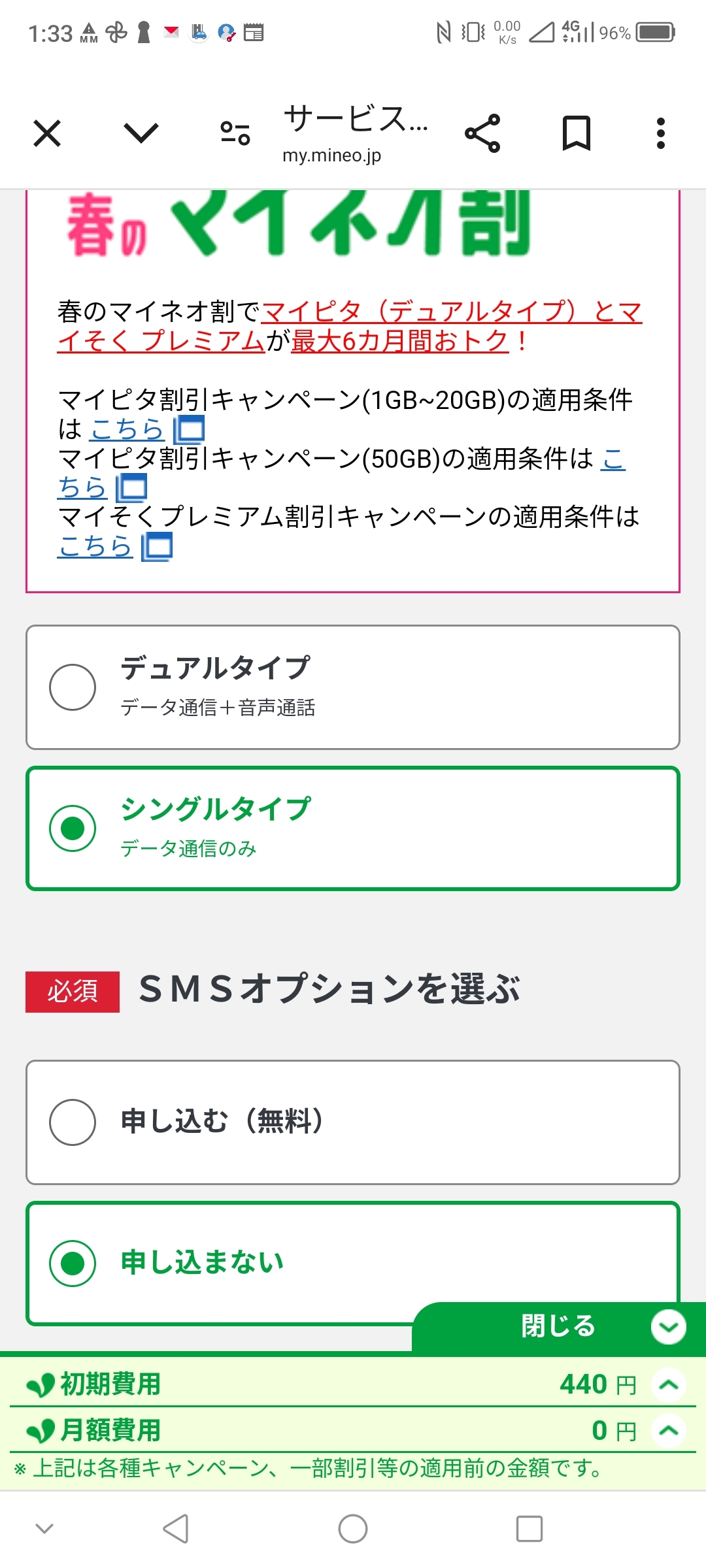Open recent apps square button

tap(529, 1529)
